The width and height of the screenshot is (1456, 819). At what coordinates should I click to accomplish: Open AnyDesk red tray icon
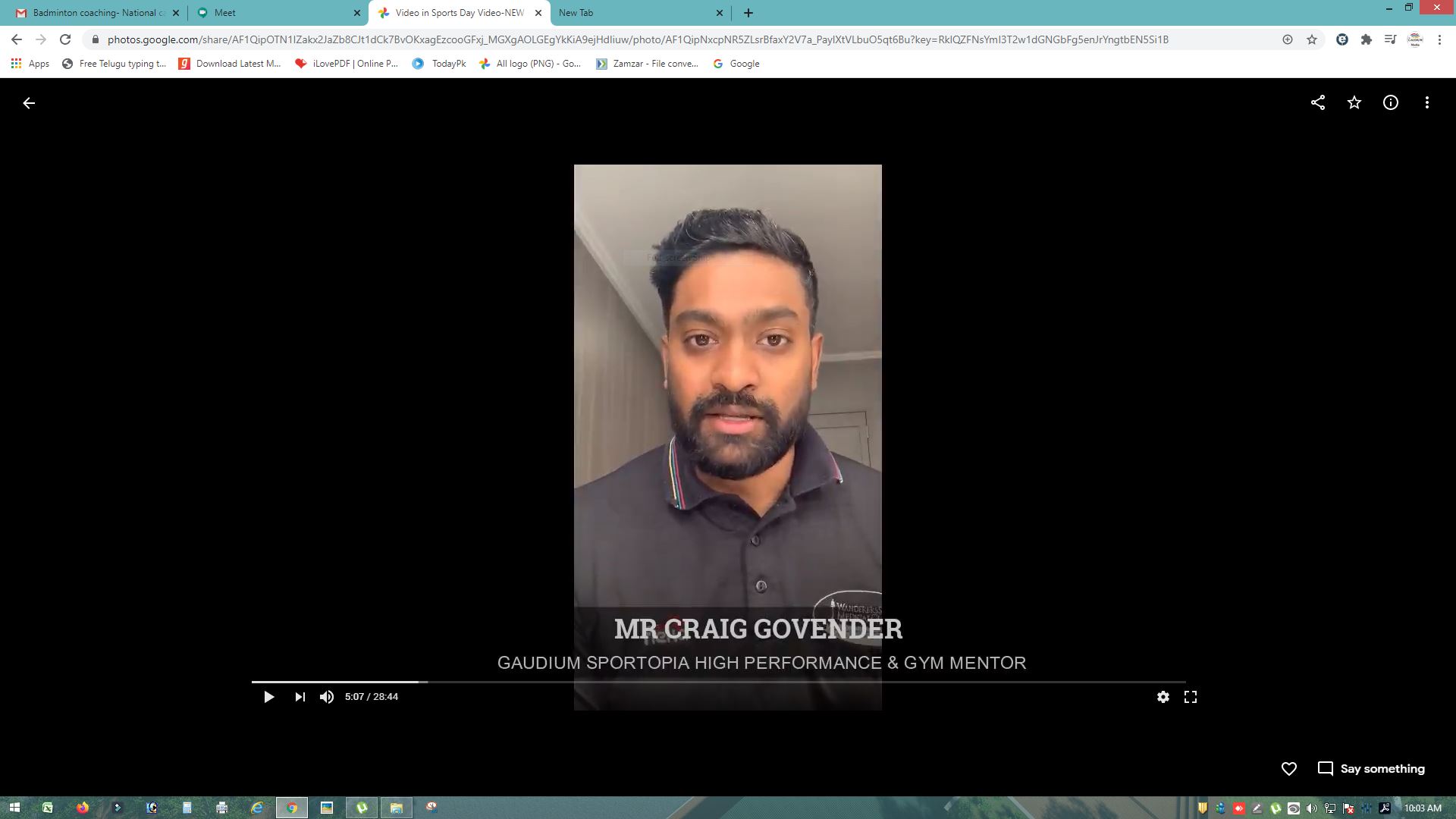pos(1239,808)
